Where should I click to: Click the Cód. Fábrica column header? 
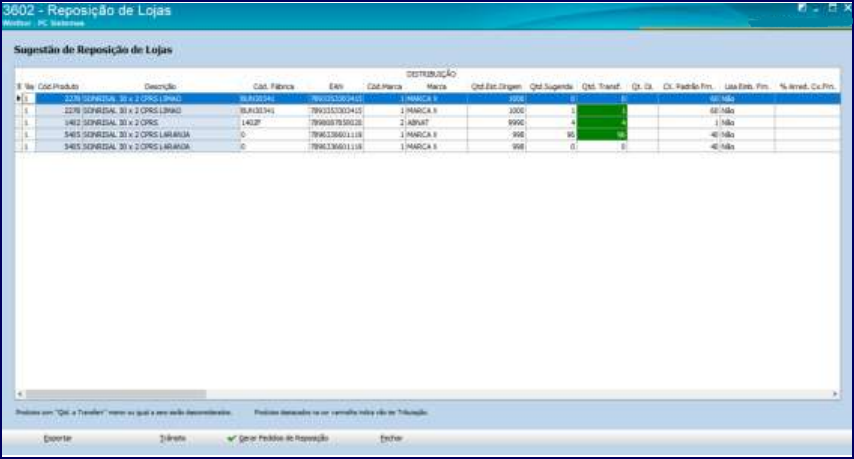273,87
